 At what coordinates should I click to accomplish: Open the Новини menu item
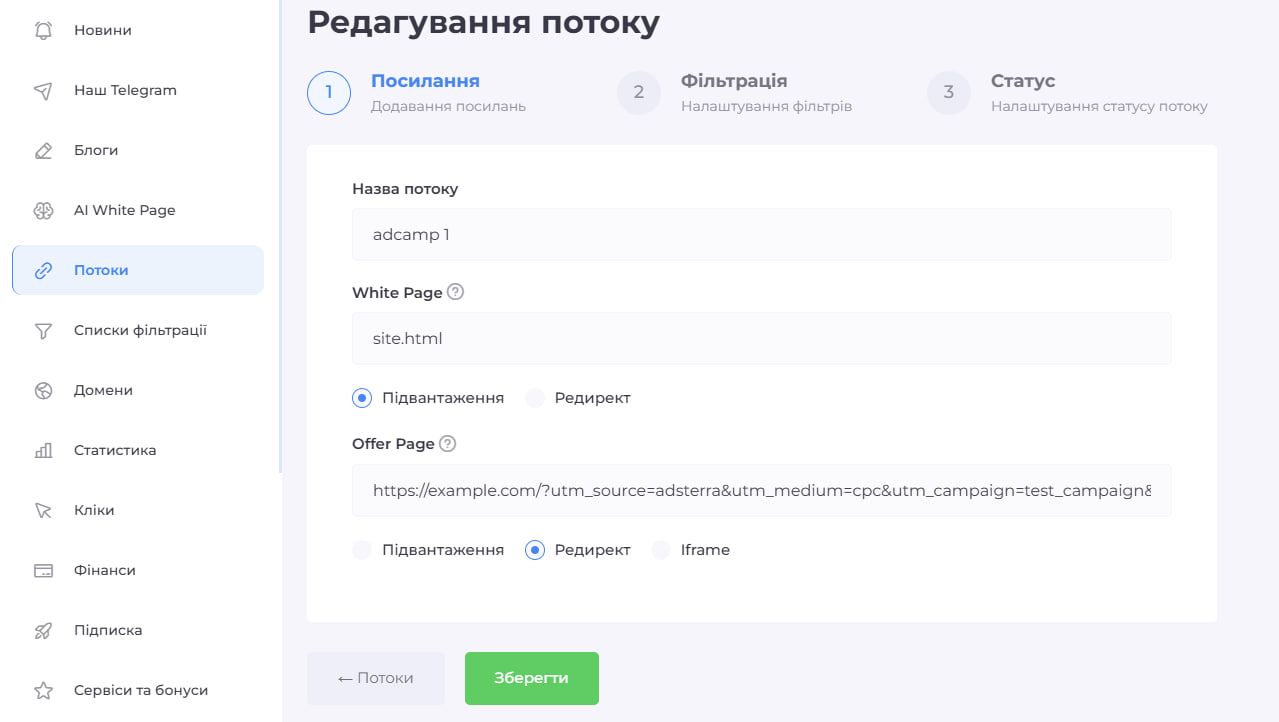click(138, 30)
